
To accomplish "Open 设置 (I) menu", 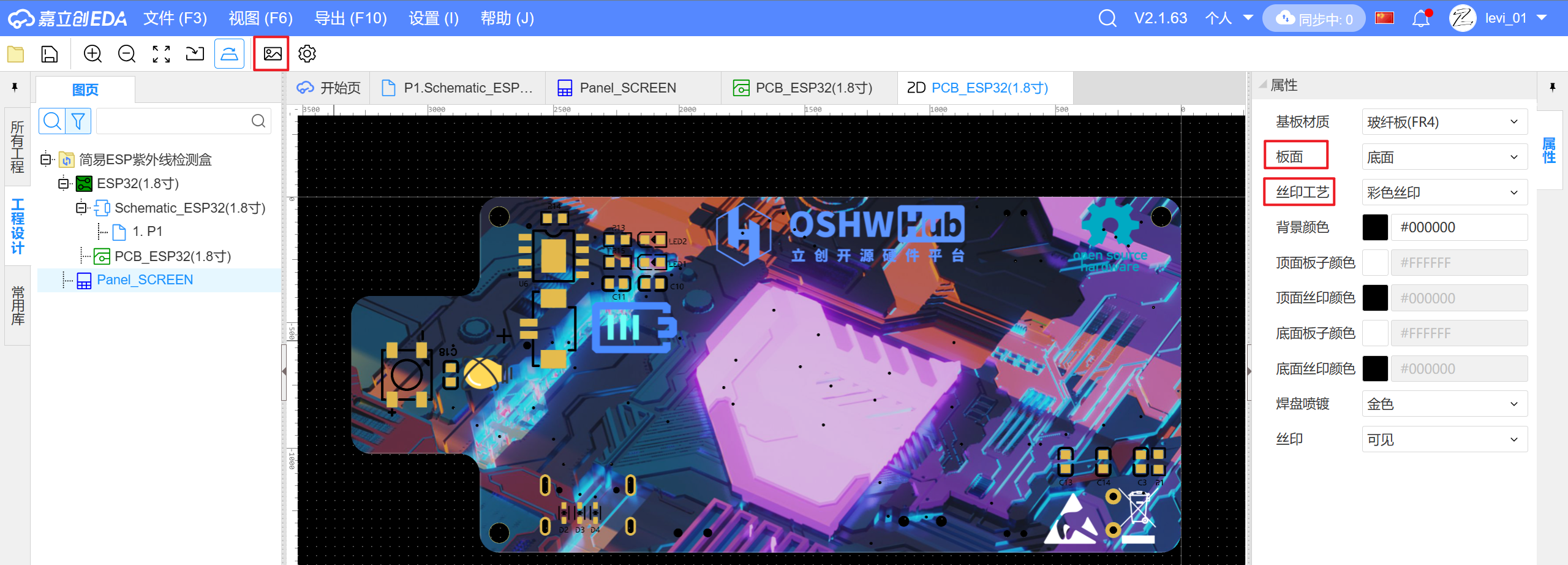I will coord(434,18).
